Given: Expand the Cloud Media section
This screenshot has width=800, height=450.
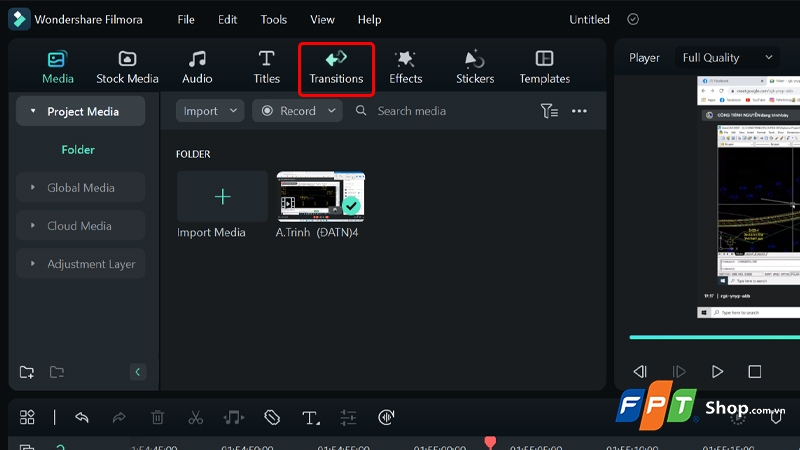Looking at the screenshot, I should (33, 226).
